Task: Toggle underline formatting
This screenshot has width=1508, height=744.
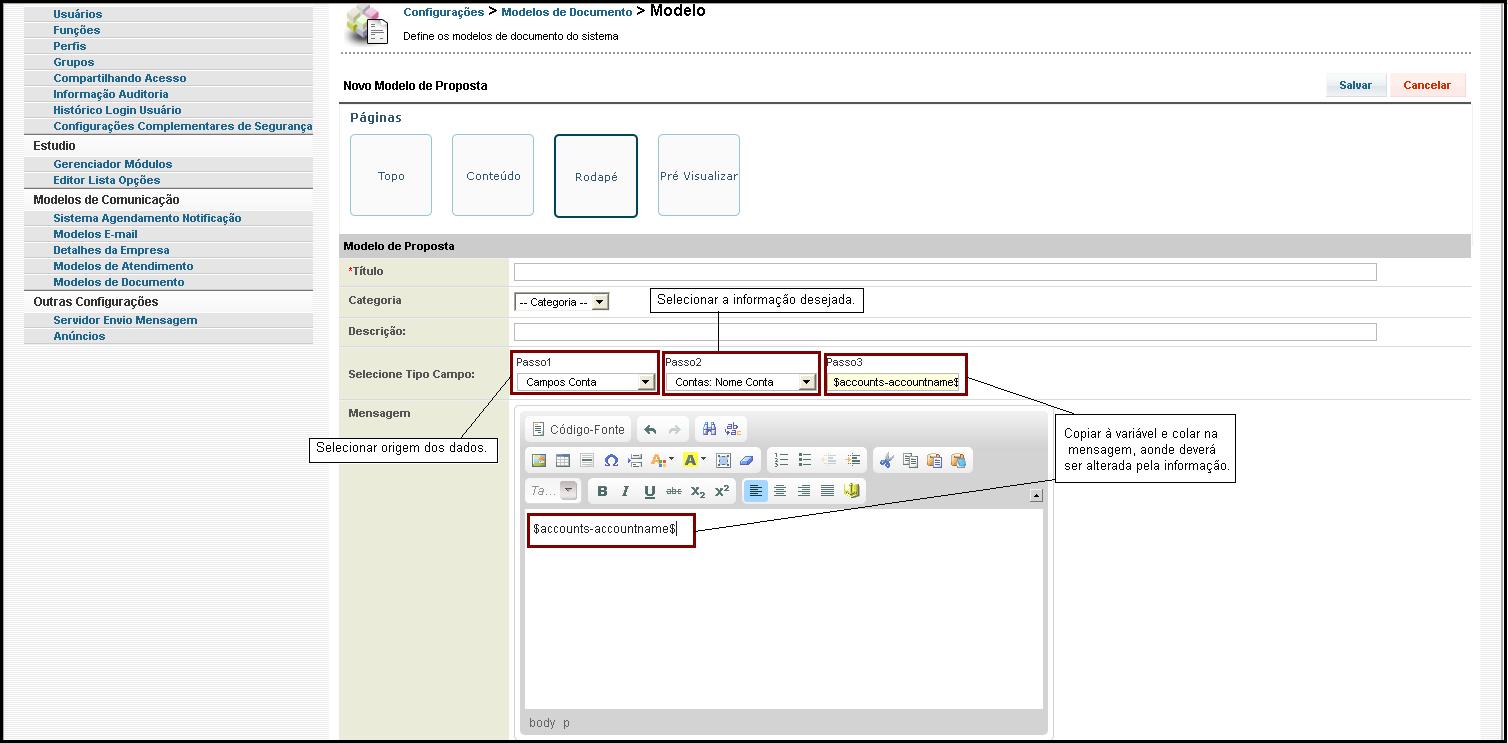Action: [651, 490]
